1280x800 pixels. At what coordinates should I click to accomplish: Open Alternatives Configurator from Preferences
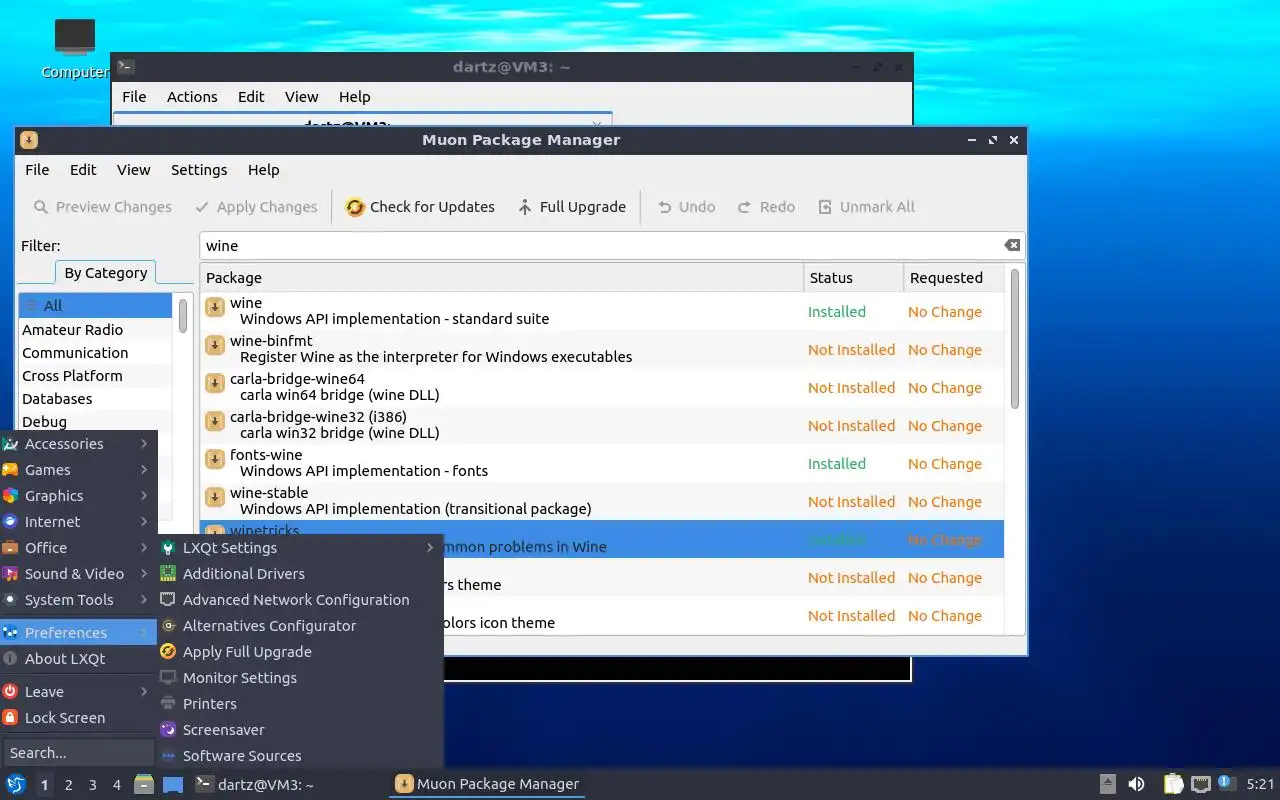pos(300,626)
